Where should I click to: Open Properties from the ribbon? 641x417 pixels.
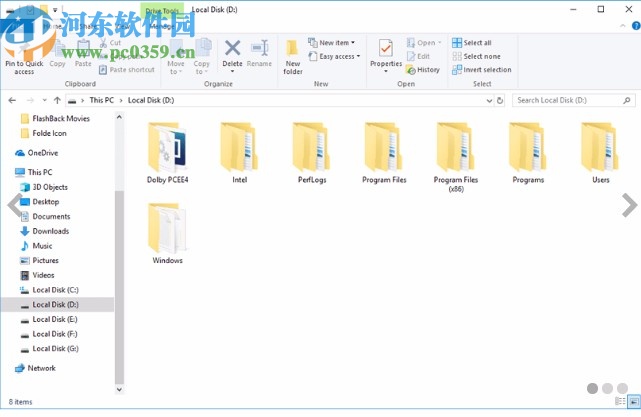click(386, 56)
